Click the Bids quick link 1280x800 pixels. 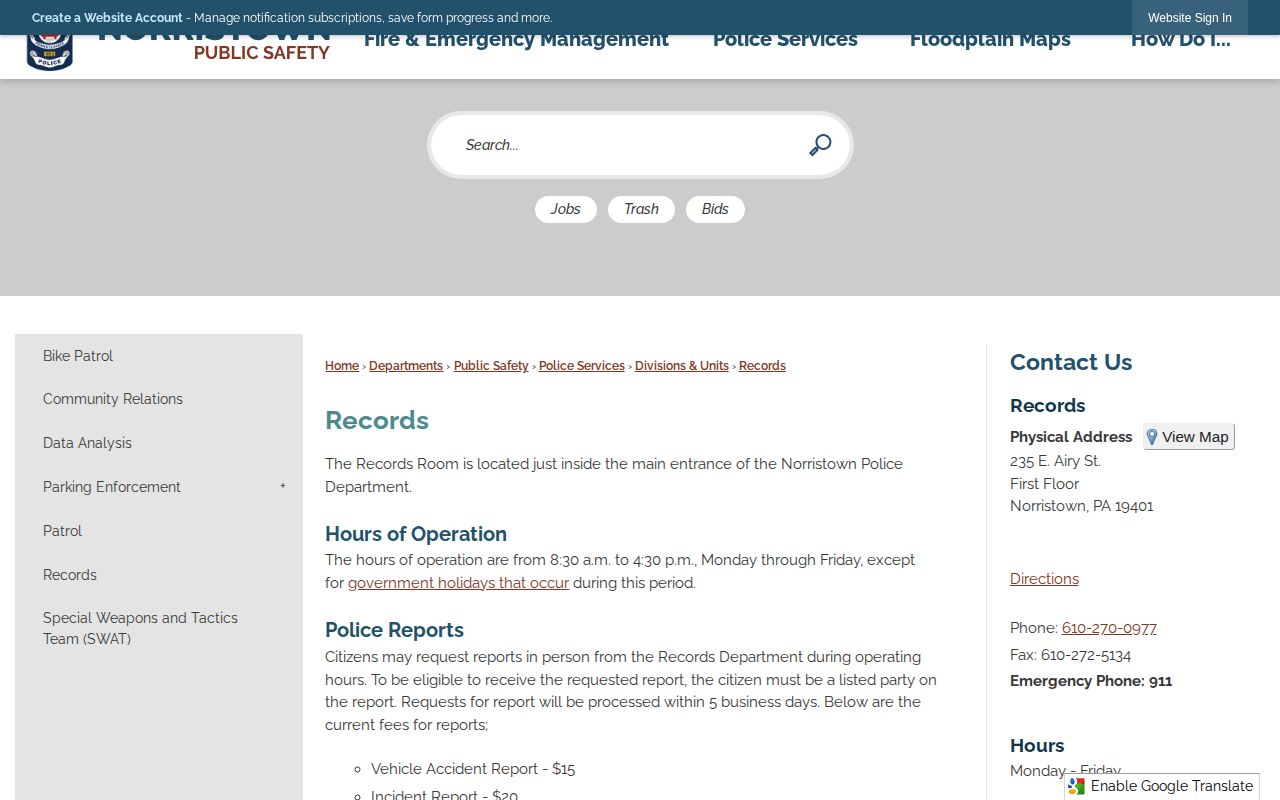tap(715, 209)
